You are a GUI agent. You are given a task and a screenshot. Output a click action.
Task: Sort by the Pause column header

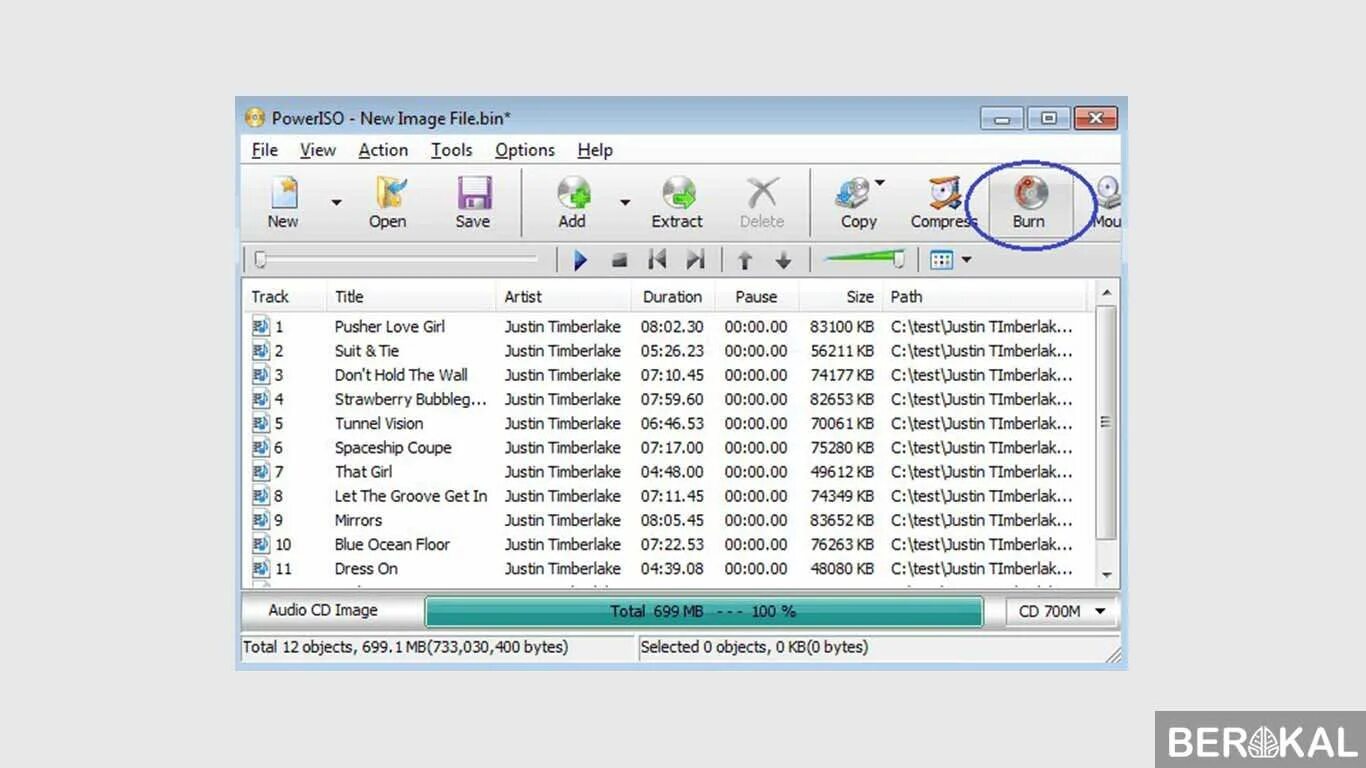point(757,297)
